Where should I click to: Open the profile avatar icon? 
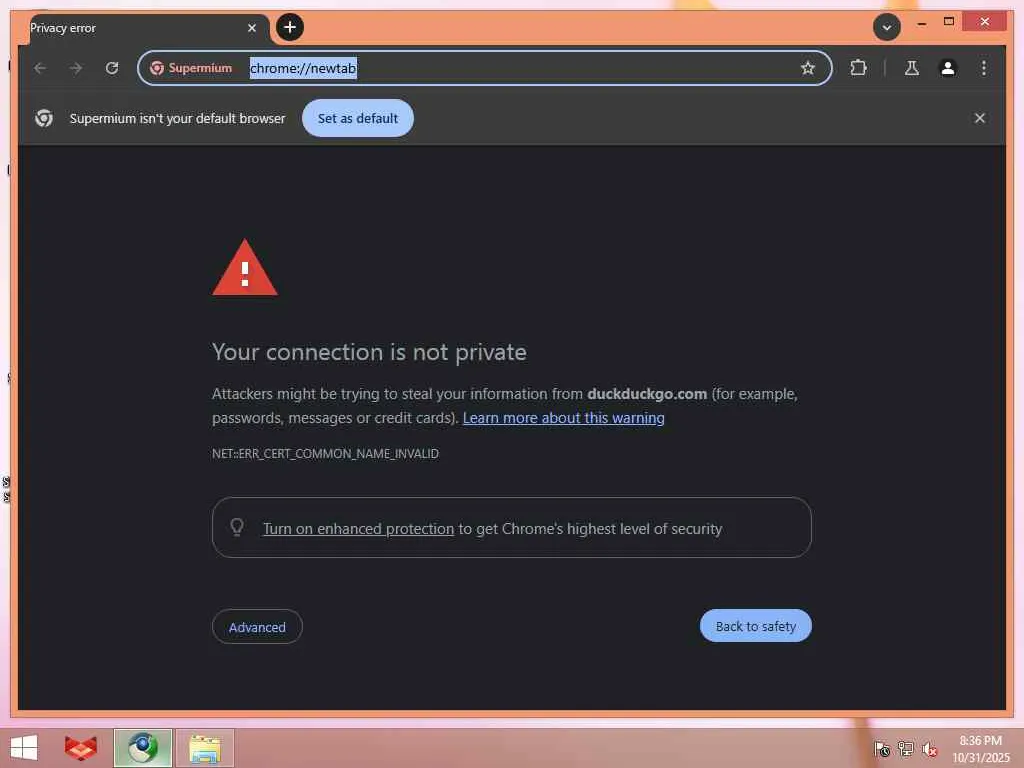pos(948,68)
